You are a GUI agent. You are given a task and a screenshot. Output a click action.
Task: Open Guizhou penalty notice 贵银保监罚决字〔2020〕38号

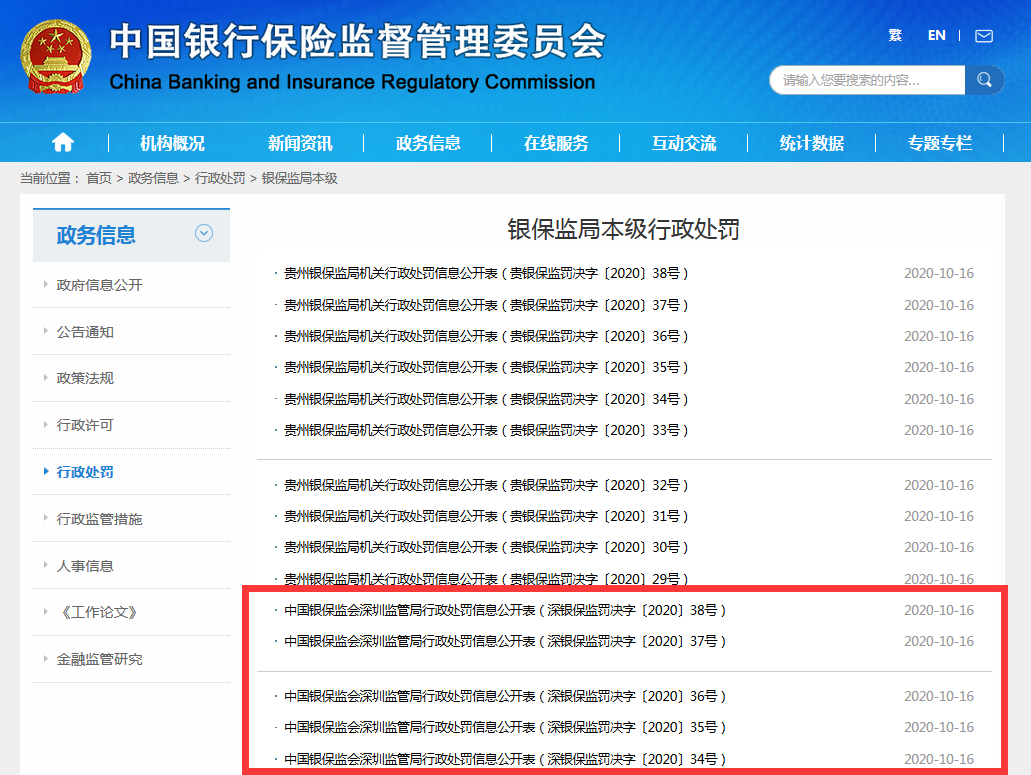486,273
